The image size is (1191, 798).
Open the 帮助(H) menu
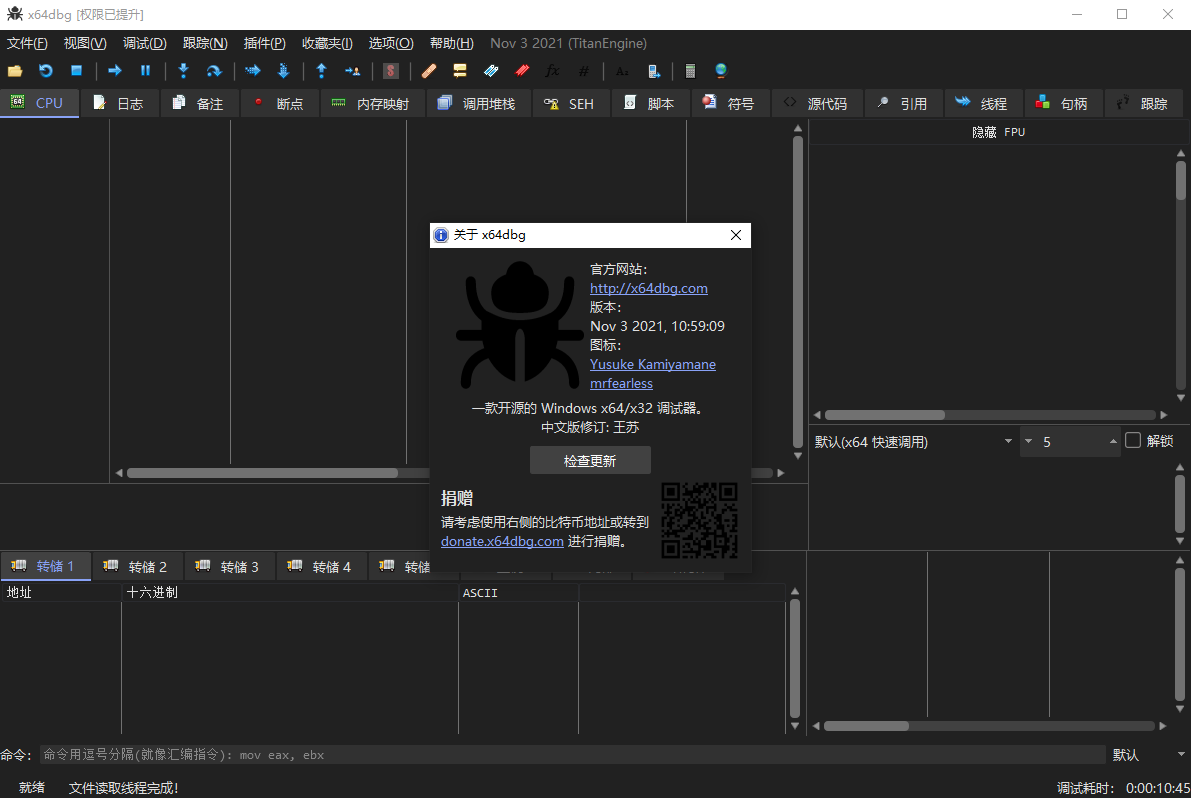coord(452,43)
